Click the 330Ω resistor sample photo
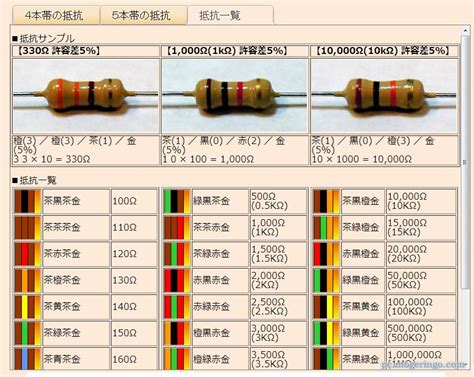Image resolution: width=474 pixels, height=377 pixels. 86,96
